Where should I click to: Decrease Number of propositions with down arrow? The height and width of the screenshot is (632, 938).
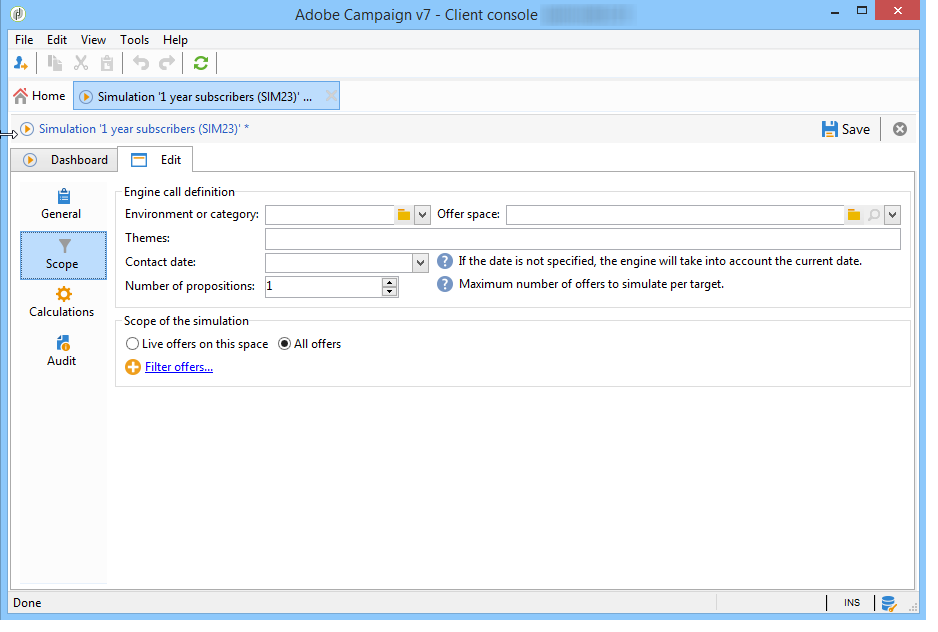tap(389, 291)
